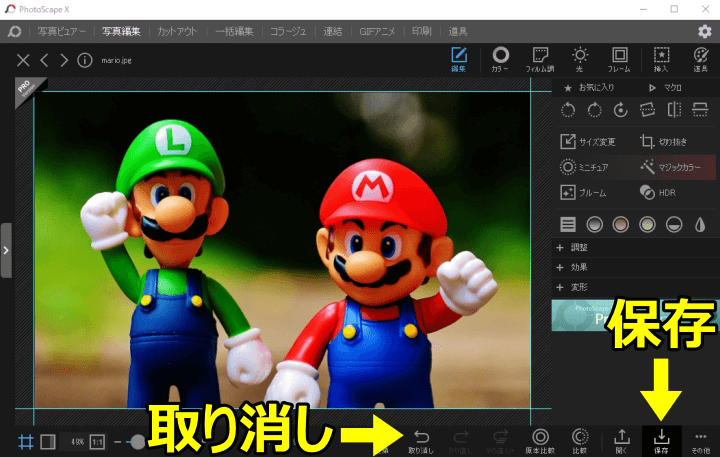Click the half-filled circle filter icon

[x=674, y=224]
